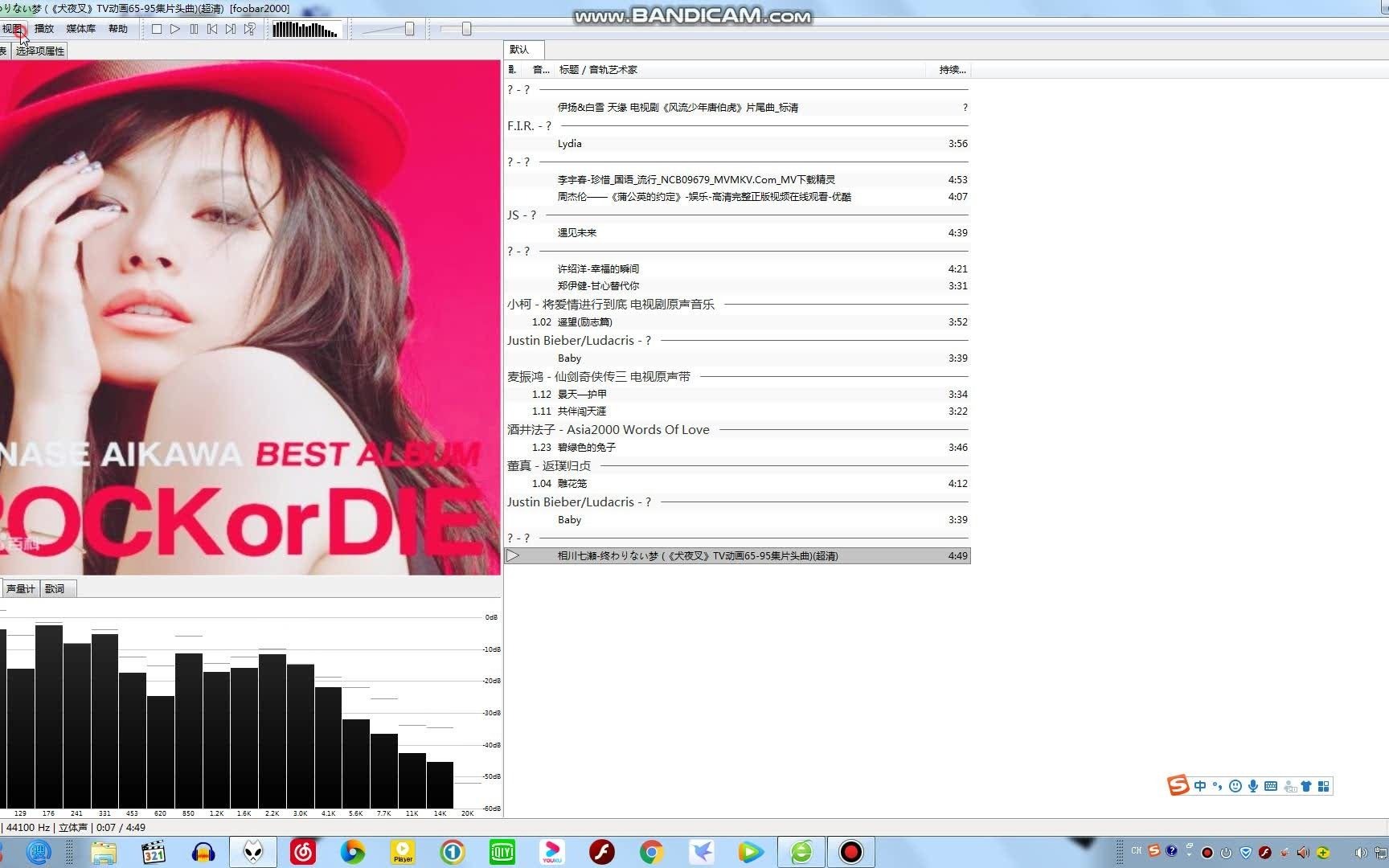
Task: Open the 播放 menu
Action: click(x=44, y=29)
